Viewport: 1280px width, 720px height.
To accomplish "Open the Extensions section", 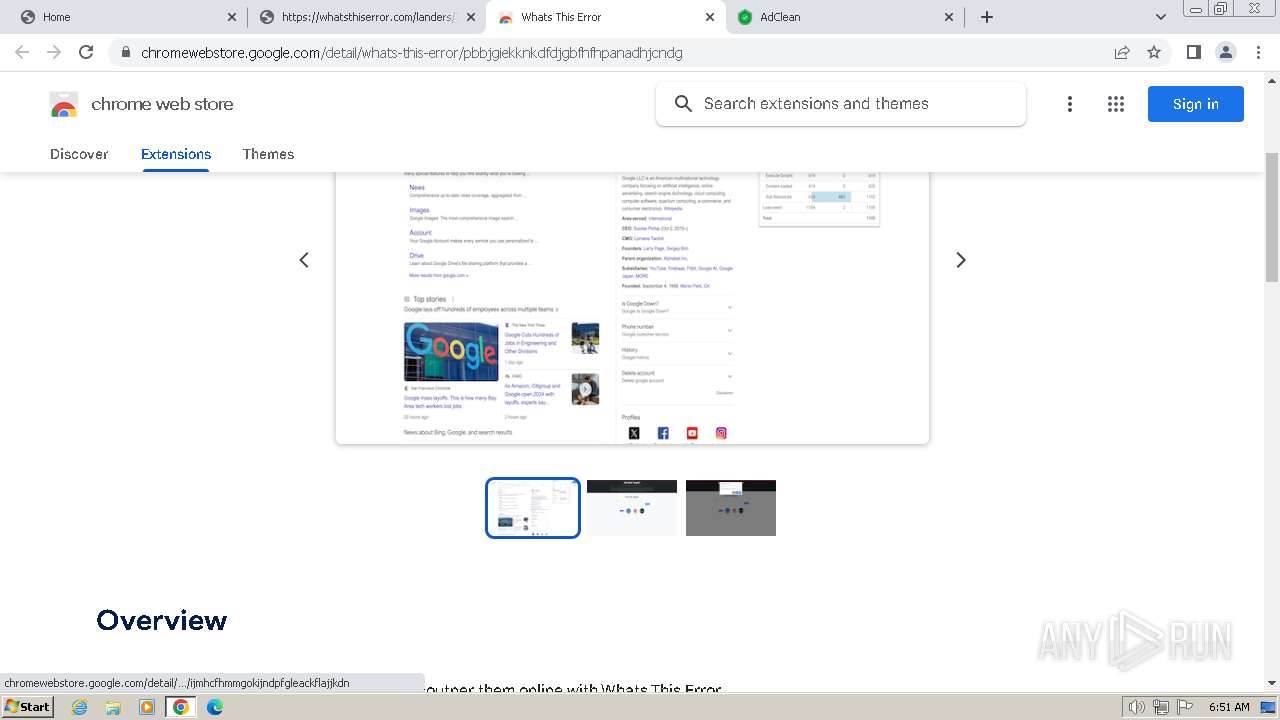I will 176,154.
